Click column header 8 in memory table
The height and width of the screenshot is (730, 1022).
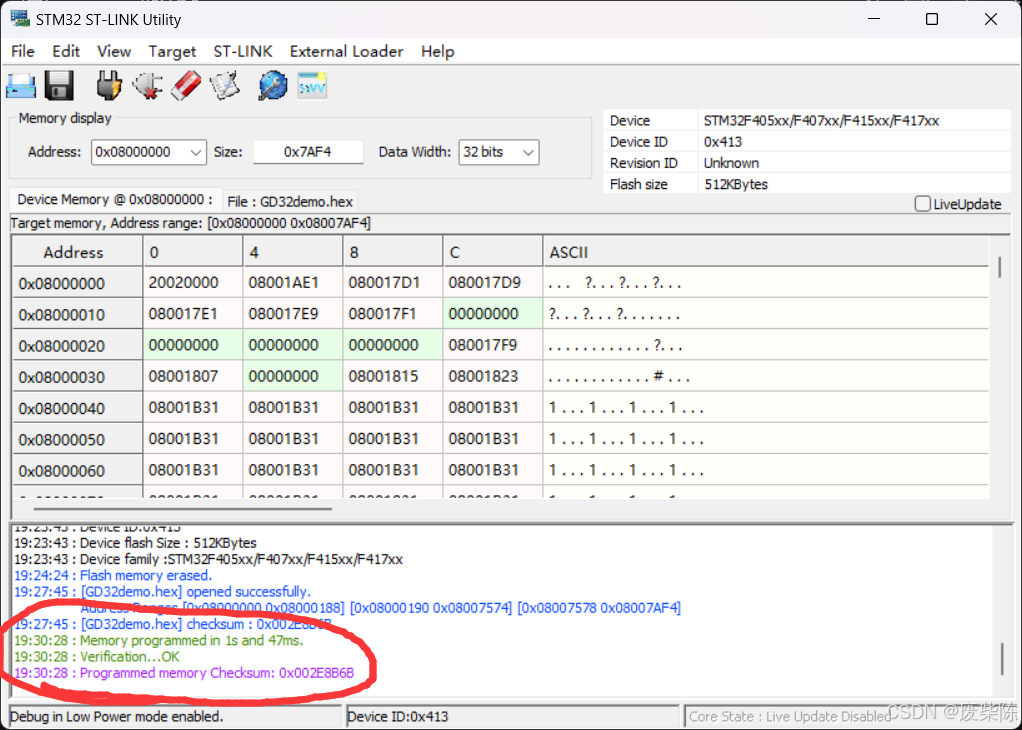coord(393,252)
